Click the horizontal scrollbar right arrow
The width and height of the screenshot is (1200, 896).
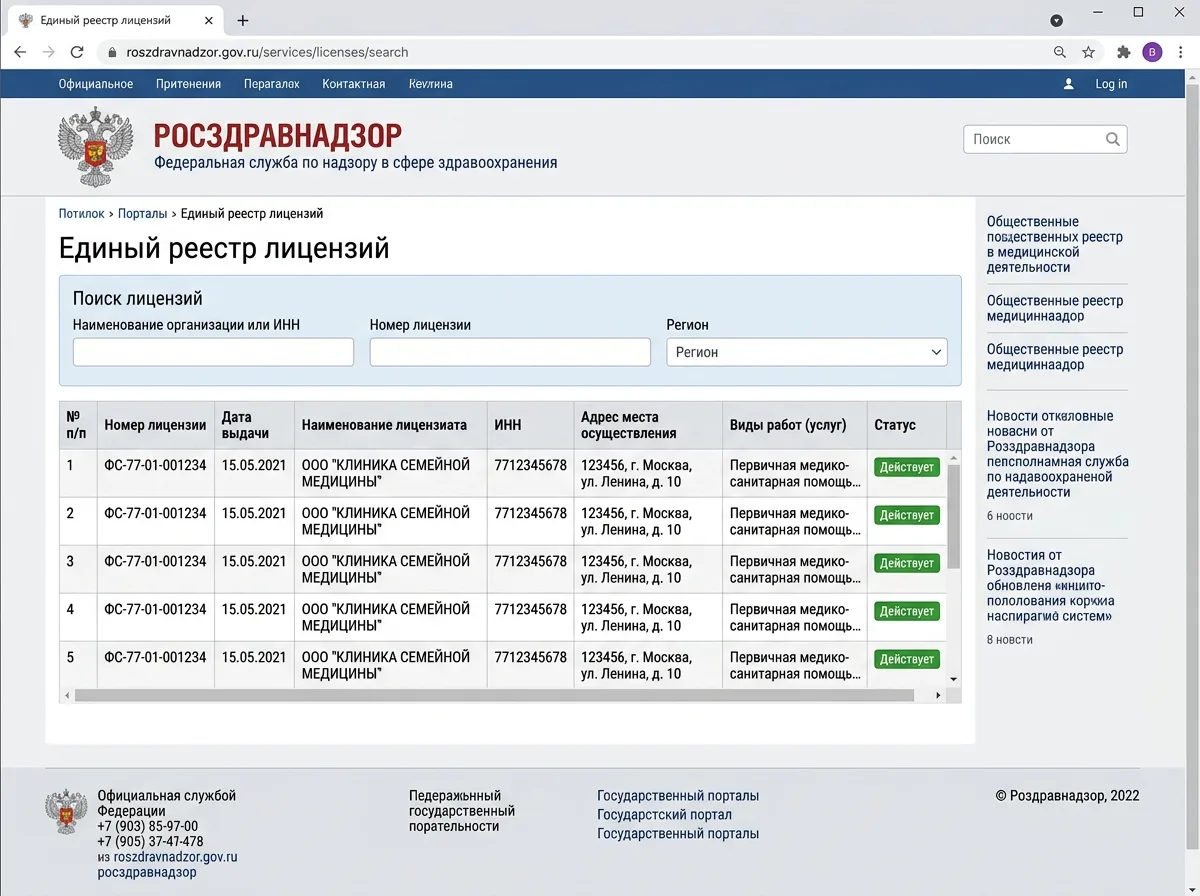pyautogui.click(x=938, y=695)
